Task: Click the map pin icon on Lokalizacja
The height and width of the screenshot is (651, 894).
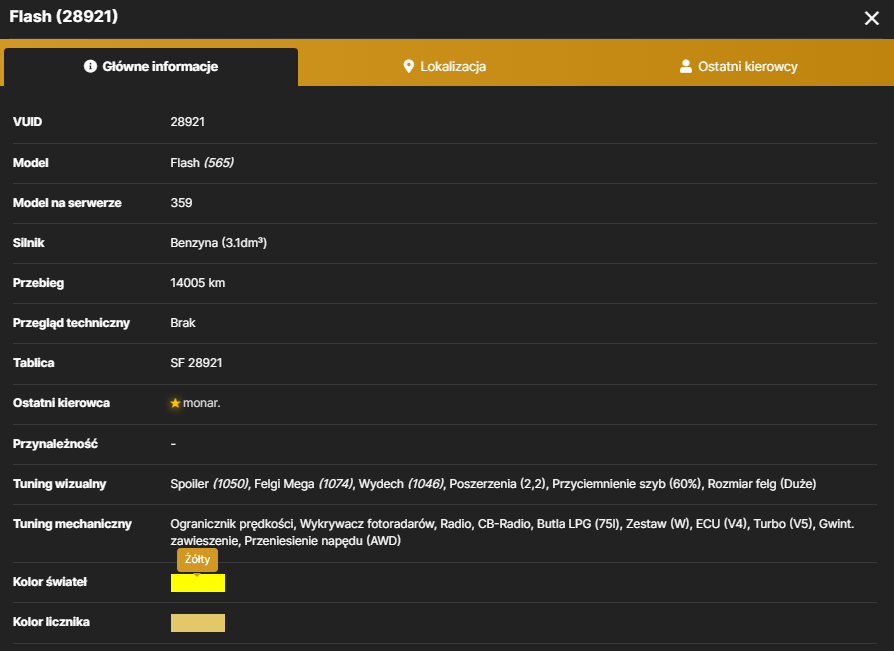Action: tap(408, 66)
